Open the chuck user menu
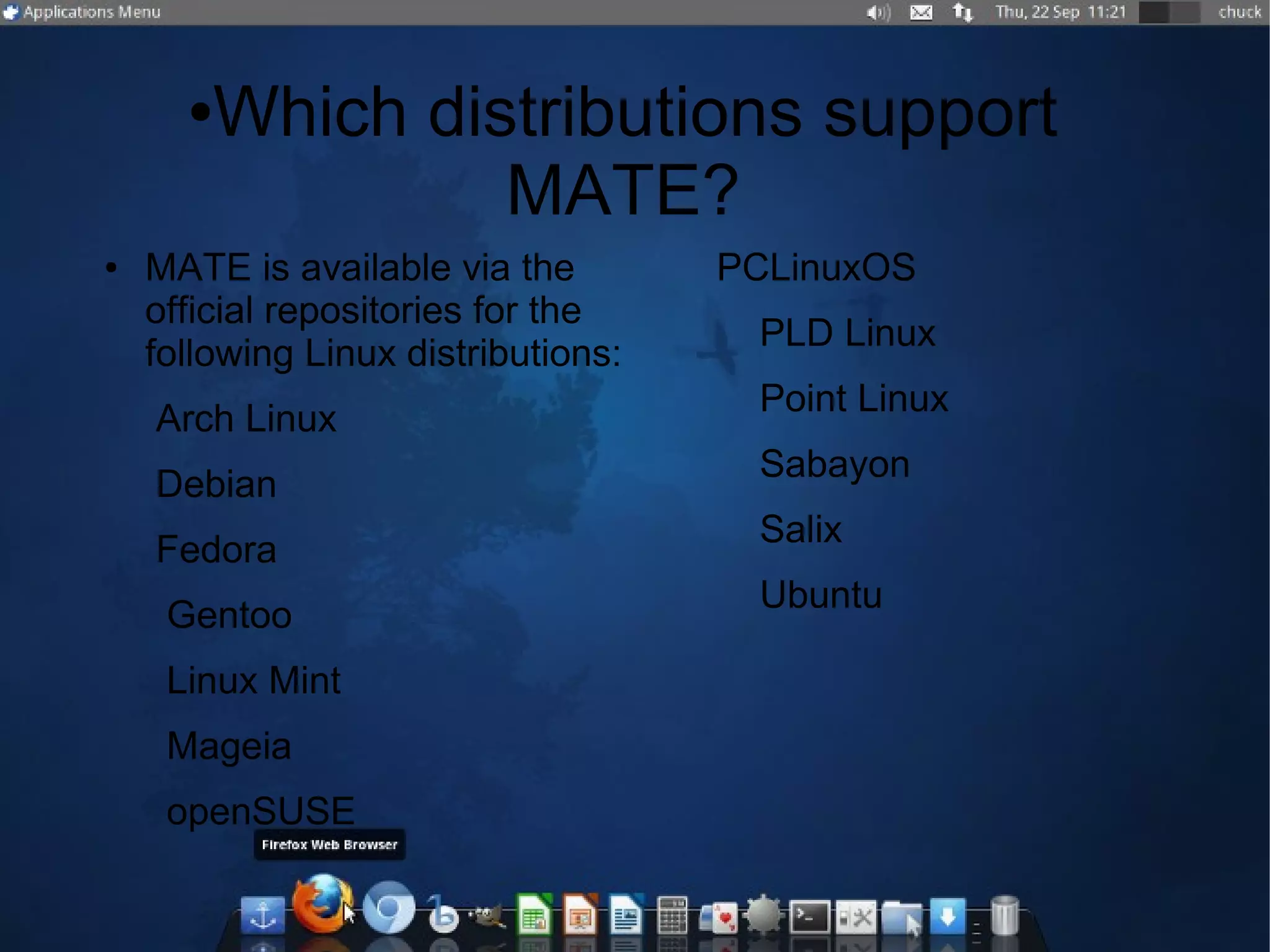This screenshot has height=952, width=1270. tap(1239, 12)
